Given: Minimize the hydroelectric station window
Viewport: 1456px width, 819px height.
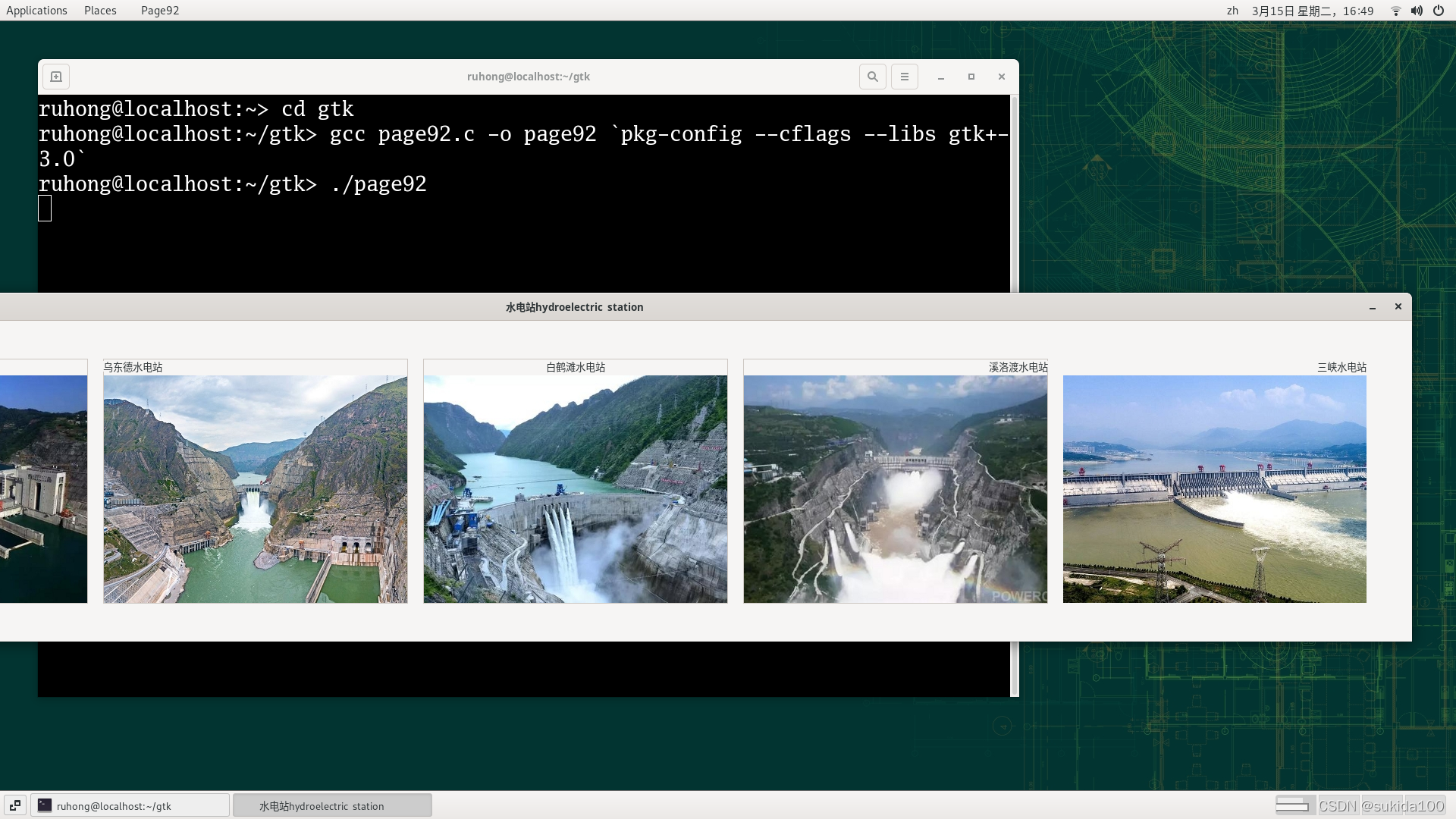Looking at the screenshot, I should [1372, 307].
